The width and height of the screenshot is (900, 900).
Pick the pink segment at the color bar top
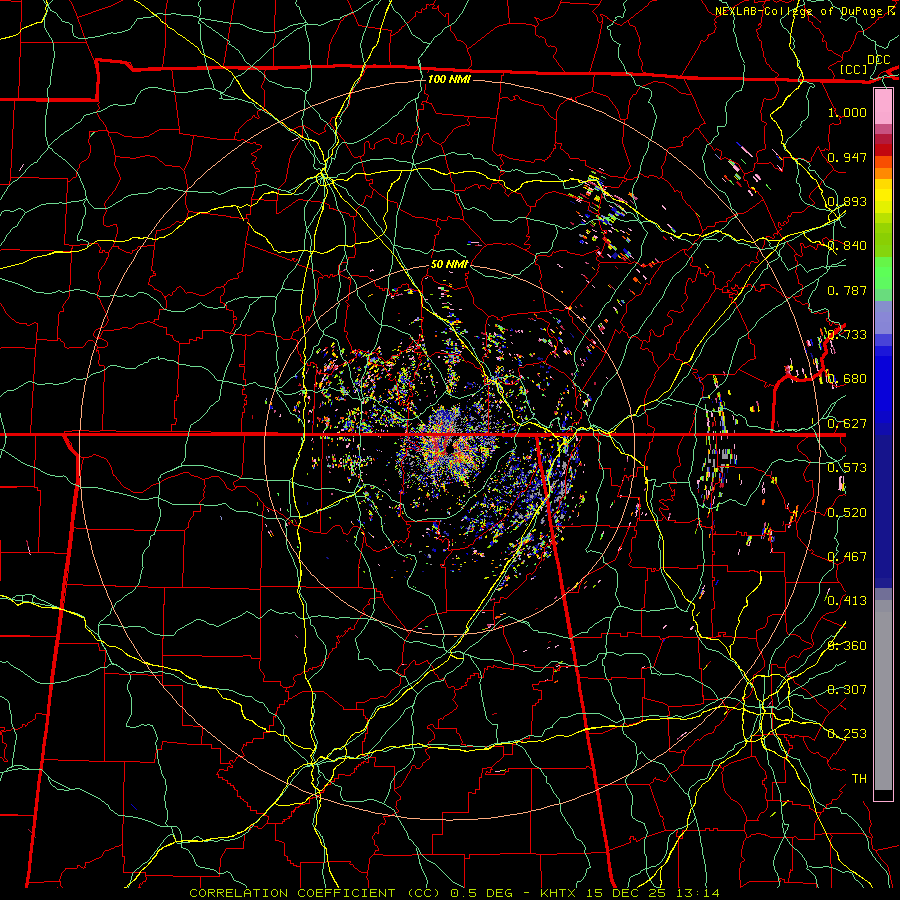(883, 106)
